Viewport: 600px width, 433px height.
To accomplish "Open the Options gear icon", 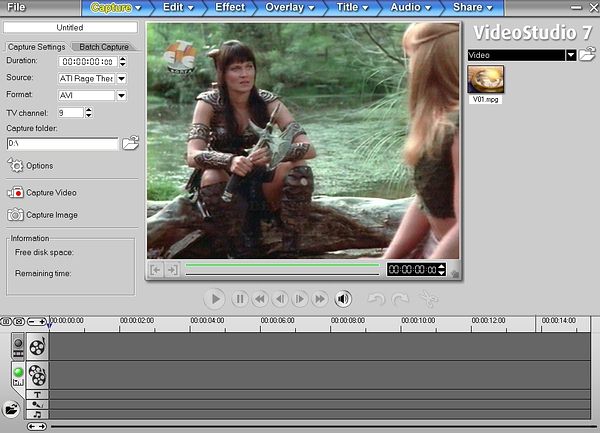I will pyautogui.click(x=16, y=165).
